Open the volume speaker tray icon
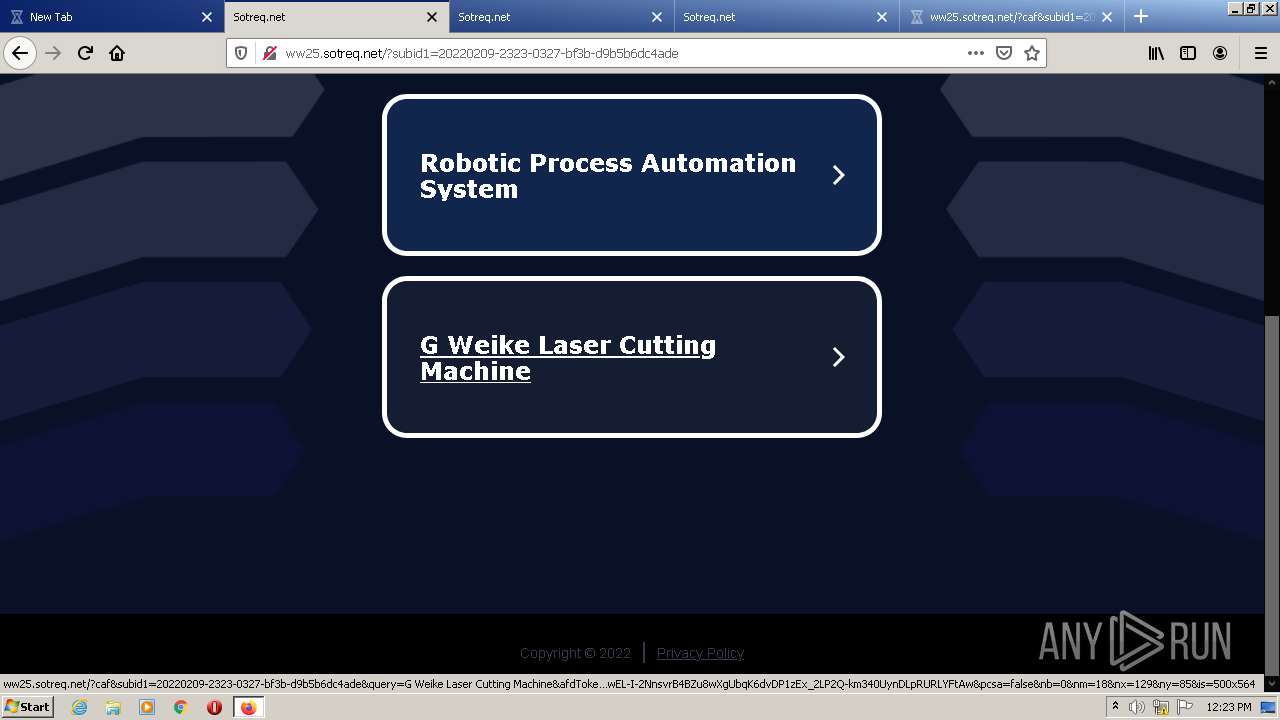Screen dimensions: 1280x720 pos(1137,707)
